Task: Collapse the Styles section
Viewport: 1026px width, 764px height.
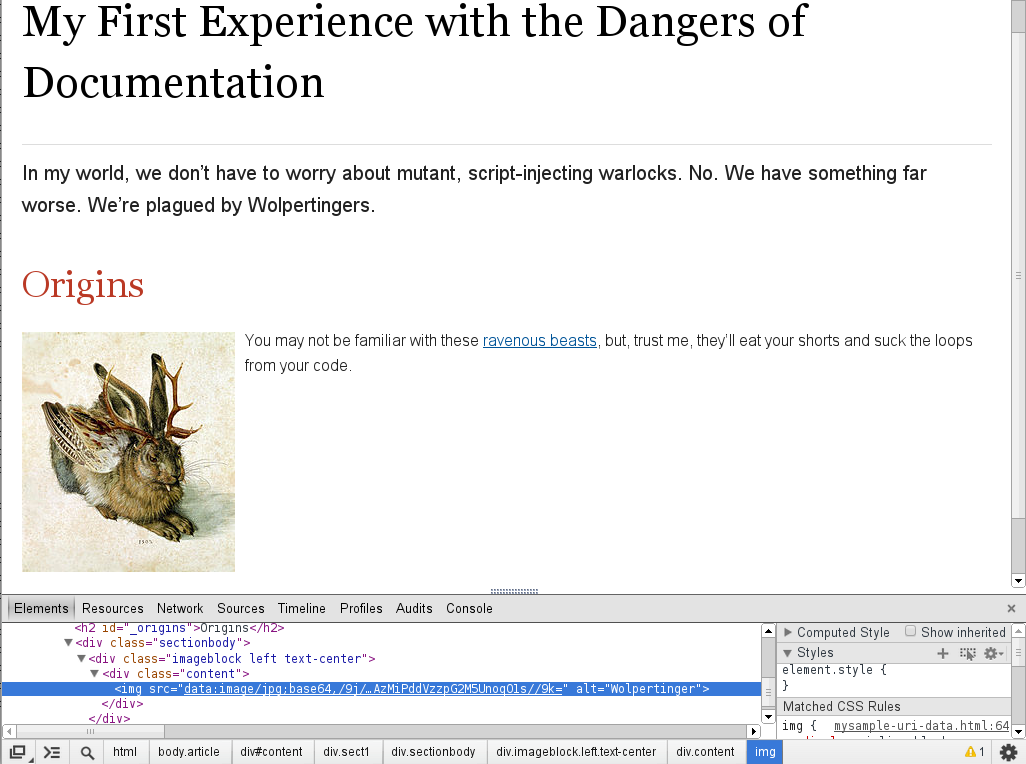Action: [x=789, y=653]
